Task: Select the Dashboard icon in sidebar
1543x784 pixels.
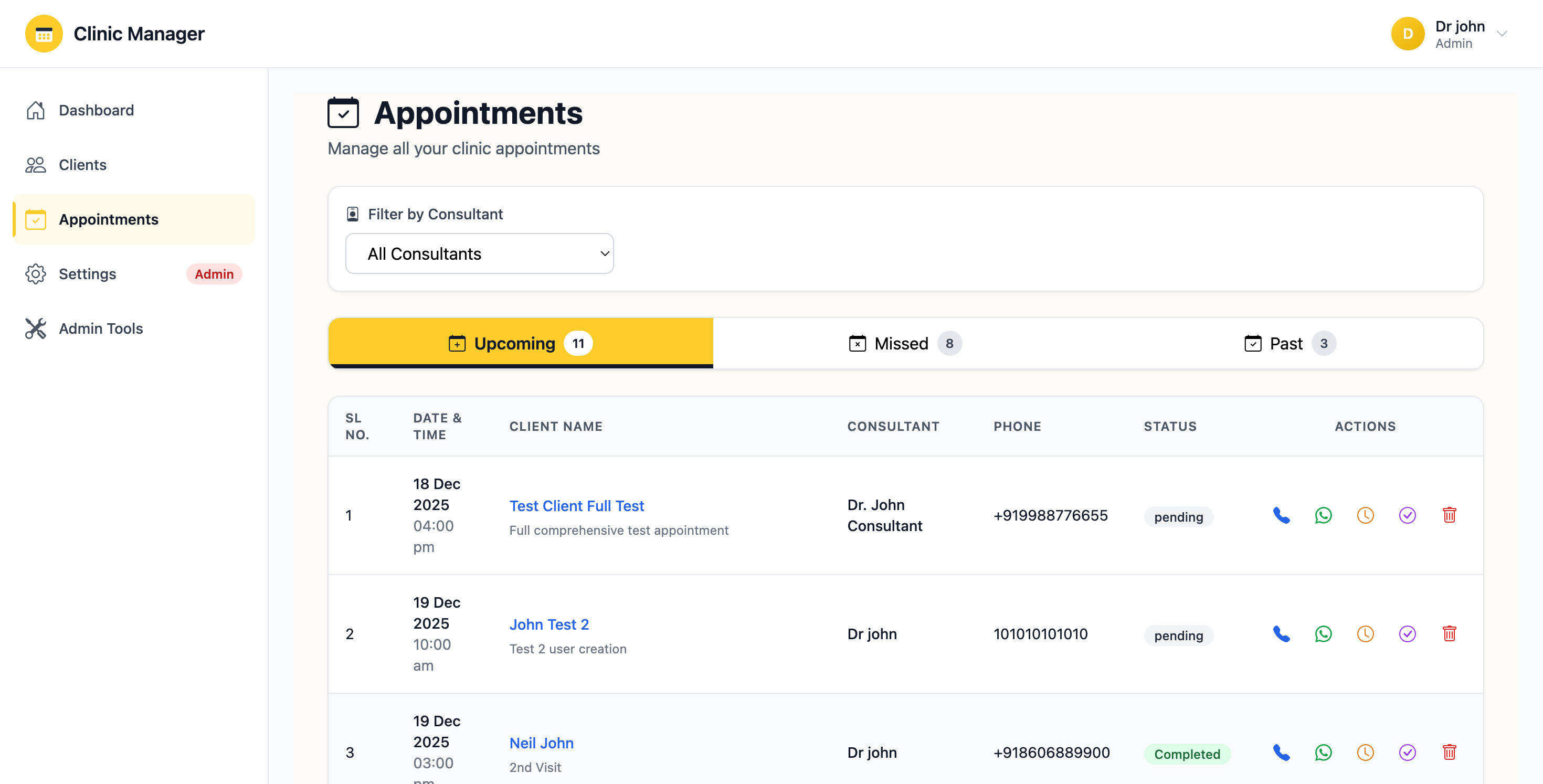Action: click(35, 110)
